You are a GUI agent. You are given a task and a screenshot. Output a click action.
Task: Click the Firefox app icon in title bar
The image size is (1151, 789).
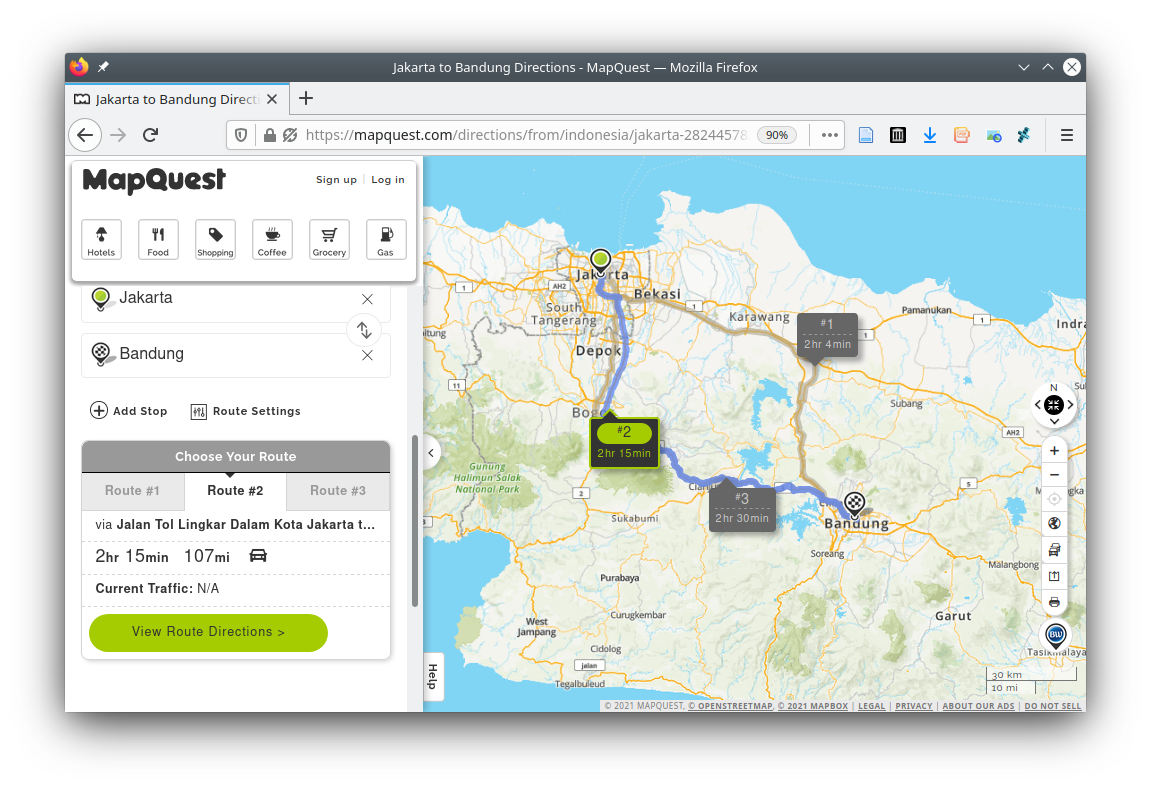[x=79, y=67]
